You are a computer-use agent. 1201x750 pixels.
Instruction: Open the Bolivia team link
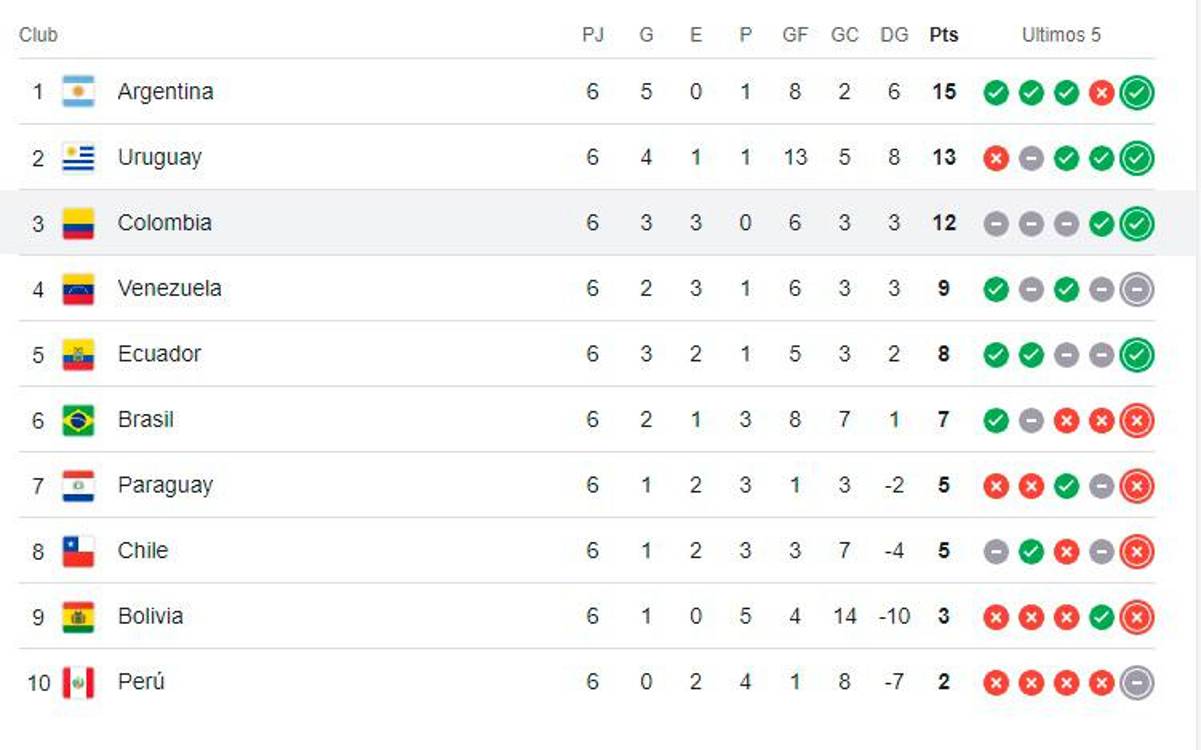pos(150,616)
